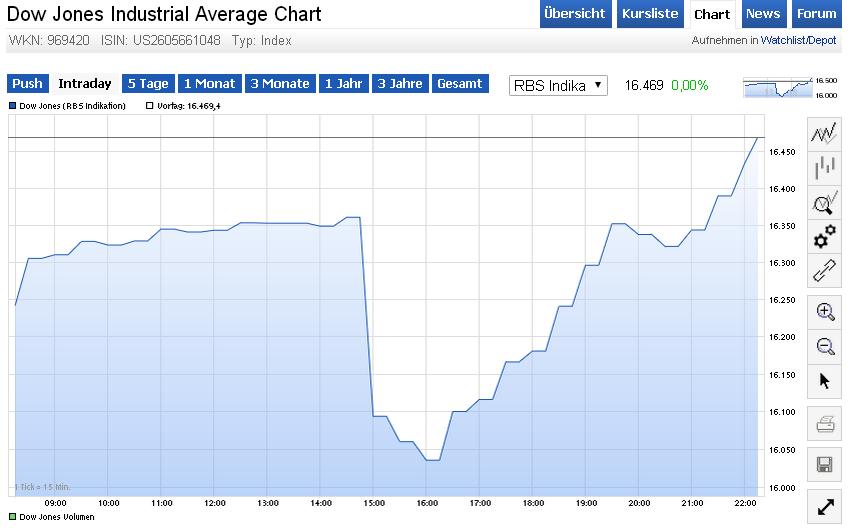Open the Forum tab
The image size is (849, 529).
point(816,14)
